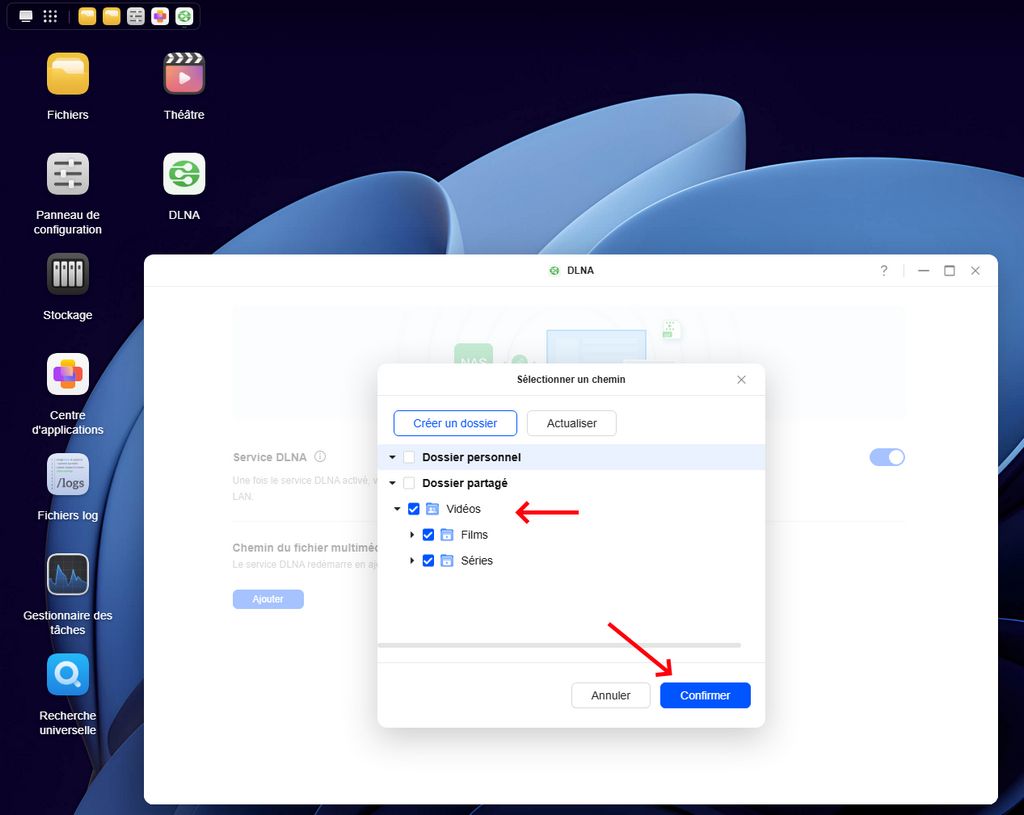Uncheck the Films folder checkbox
The image size is (1024, 815).
tap(428, 535)
